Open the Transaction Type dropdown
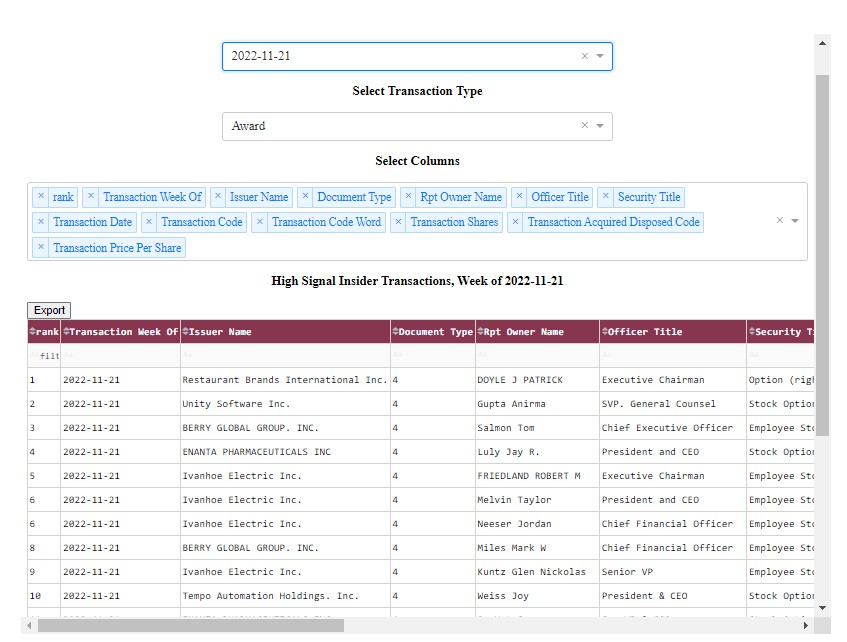Image resolution: width=847 pixels, height=642 pixels. (600, 126)
